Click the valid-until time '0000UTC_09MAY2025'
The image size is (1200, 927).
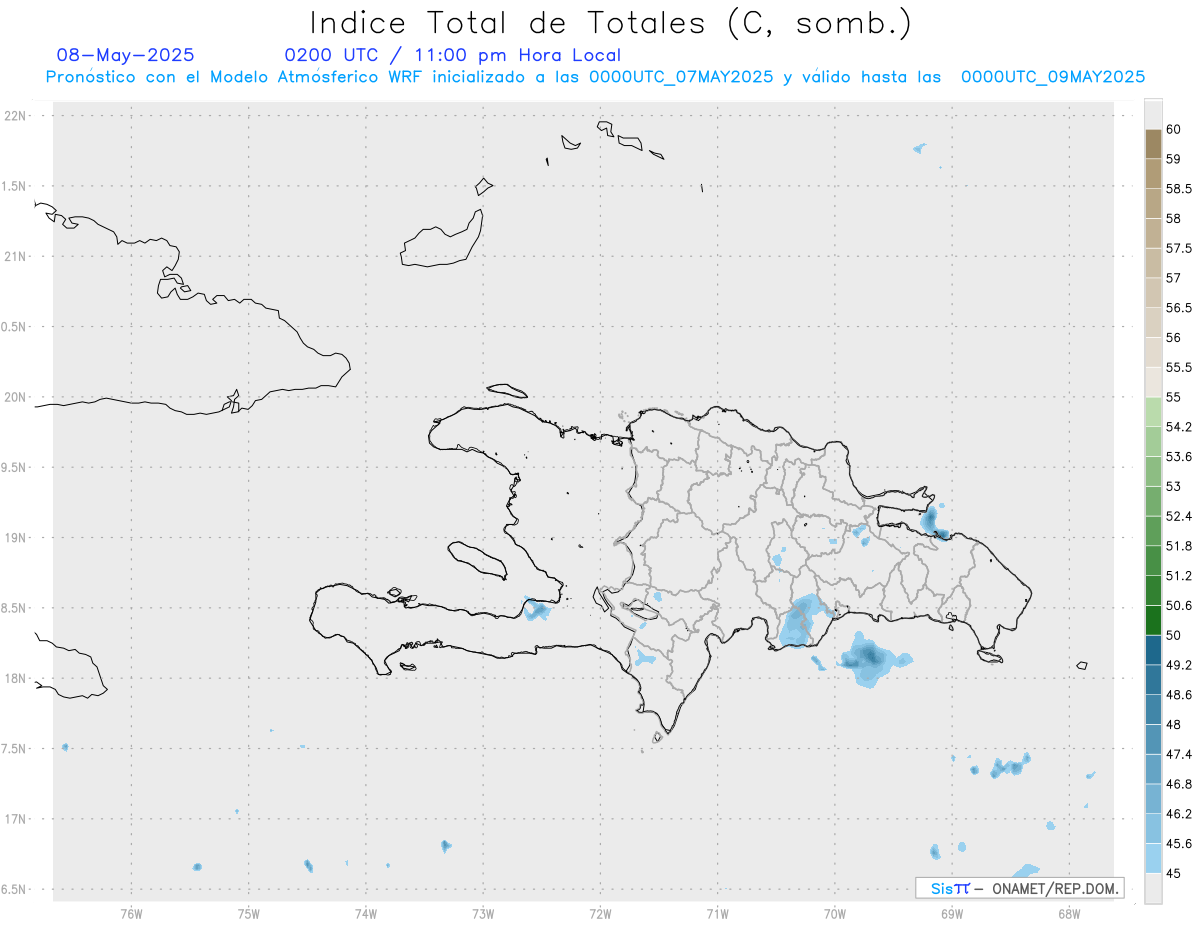[1053, 76]
